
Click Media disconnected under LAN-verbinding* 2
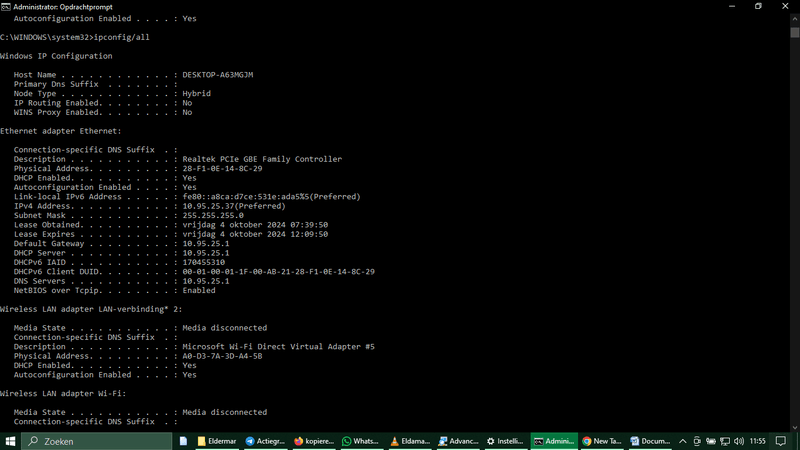click(x=224, y=328)
